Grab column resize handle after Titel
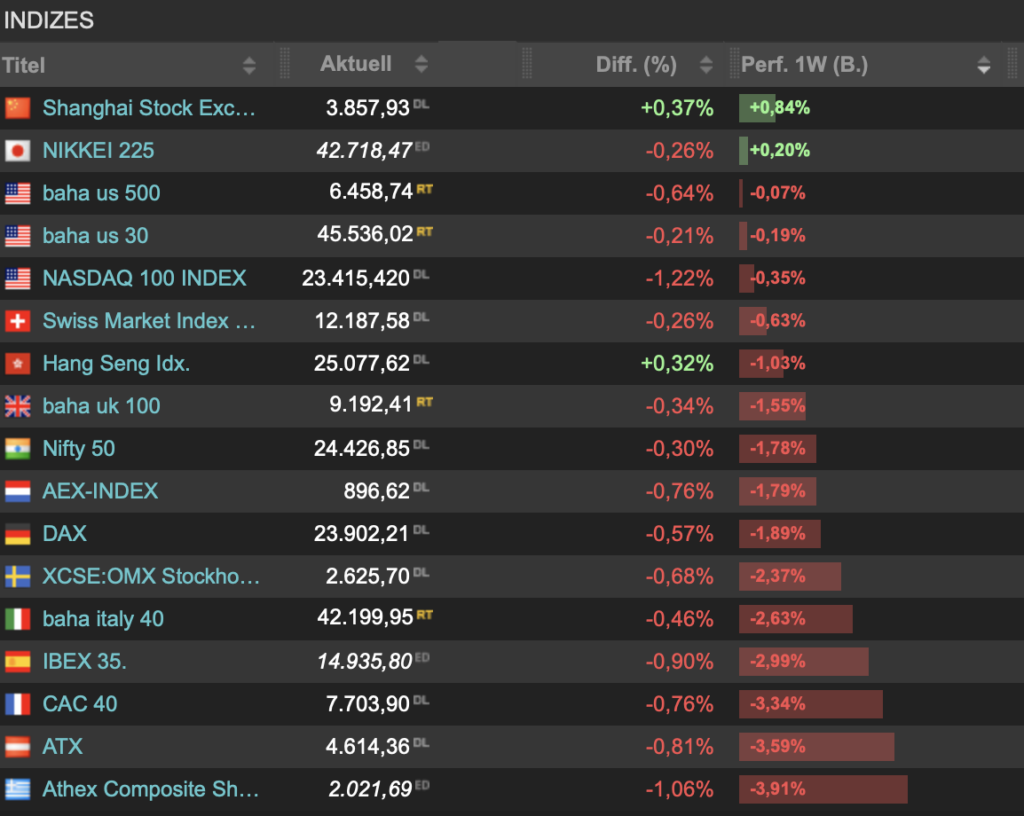This screenshot has height=816, width=1024. point(284,64)
